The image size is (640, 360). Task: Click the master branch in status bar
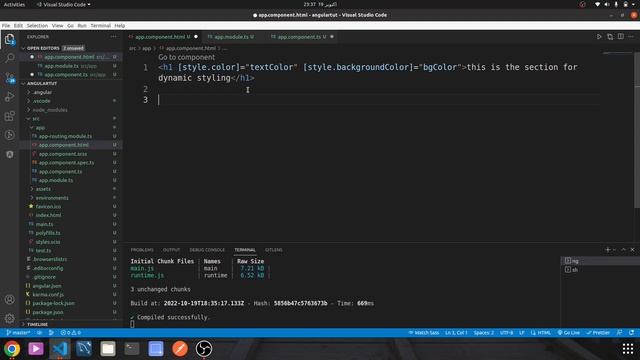tap(18, 333)
